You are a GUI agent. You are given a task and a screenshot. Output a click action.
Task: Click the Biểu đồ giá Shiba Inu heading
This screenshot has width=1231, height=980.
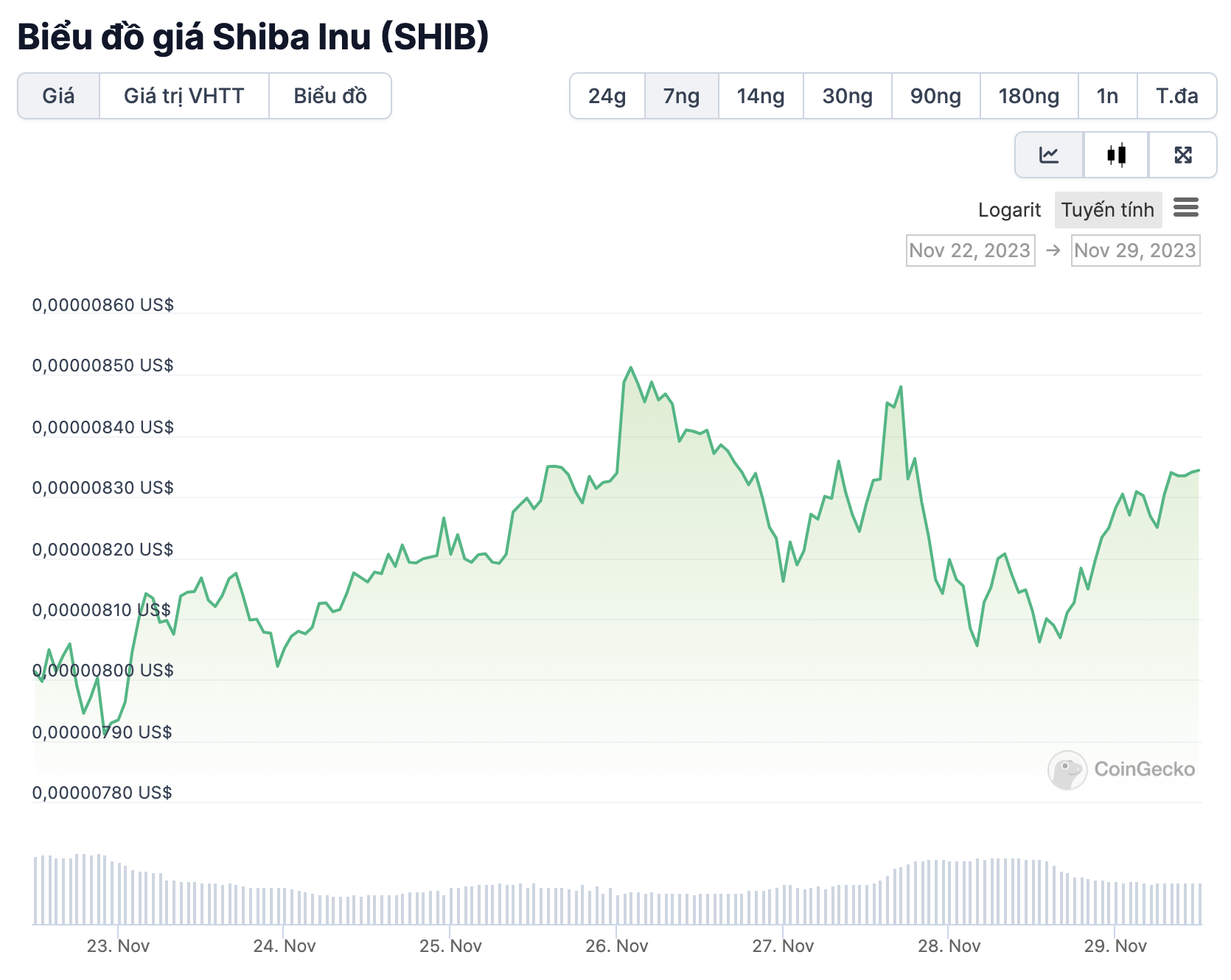[253, 37]
